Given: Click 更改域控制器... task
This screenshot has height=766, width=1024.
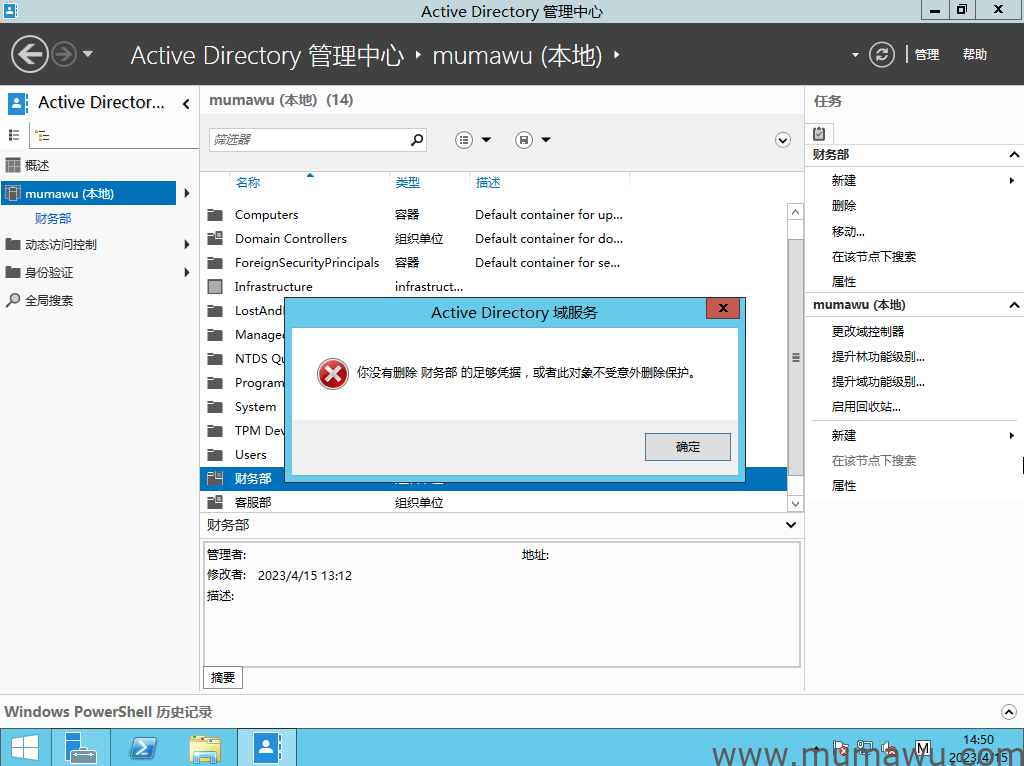Looking at the screenshot, I should tap(868, 331).
